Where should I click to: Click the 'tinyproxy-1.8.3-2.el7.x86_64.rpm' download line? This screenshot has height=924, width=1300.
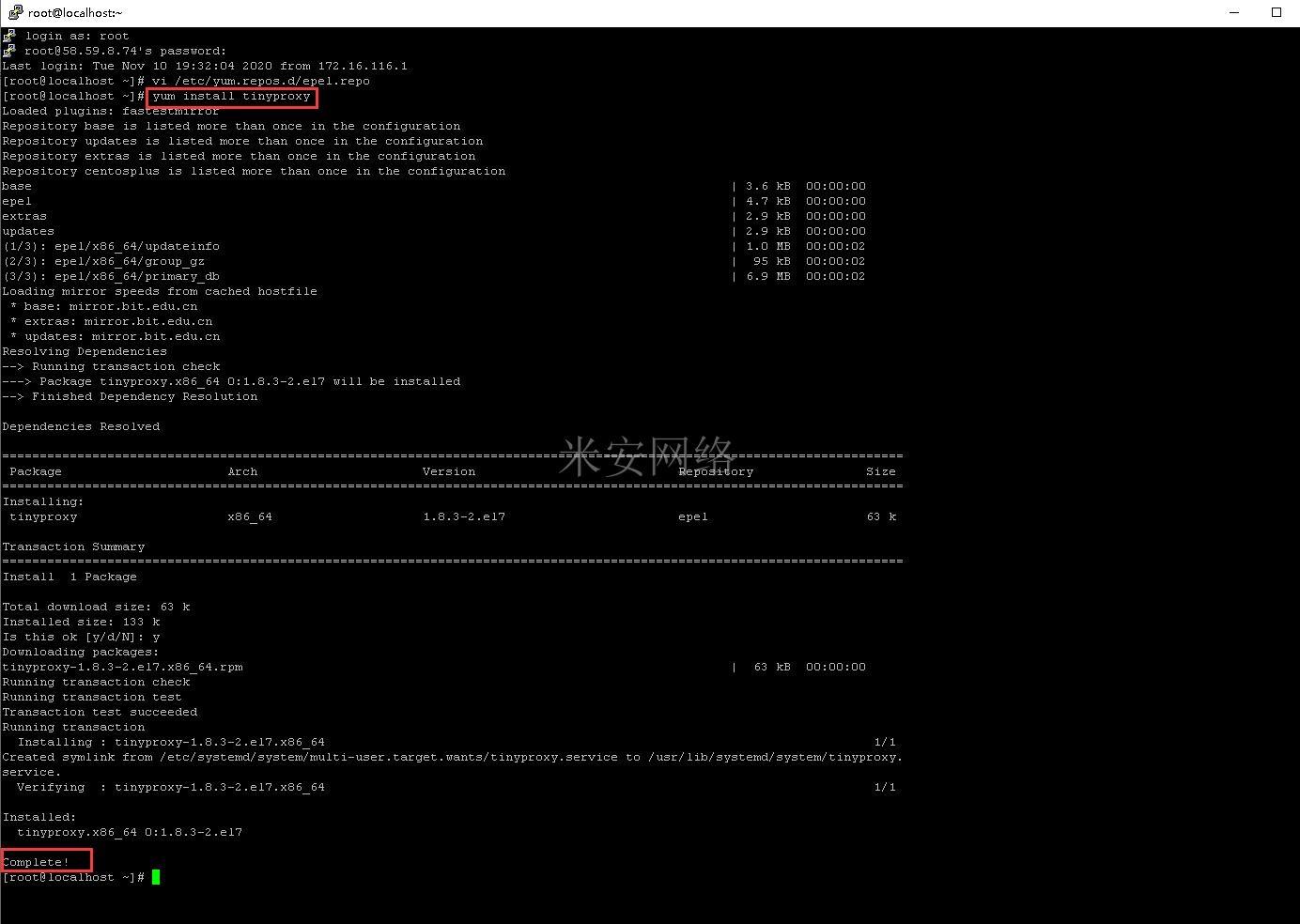click(122, 667)
